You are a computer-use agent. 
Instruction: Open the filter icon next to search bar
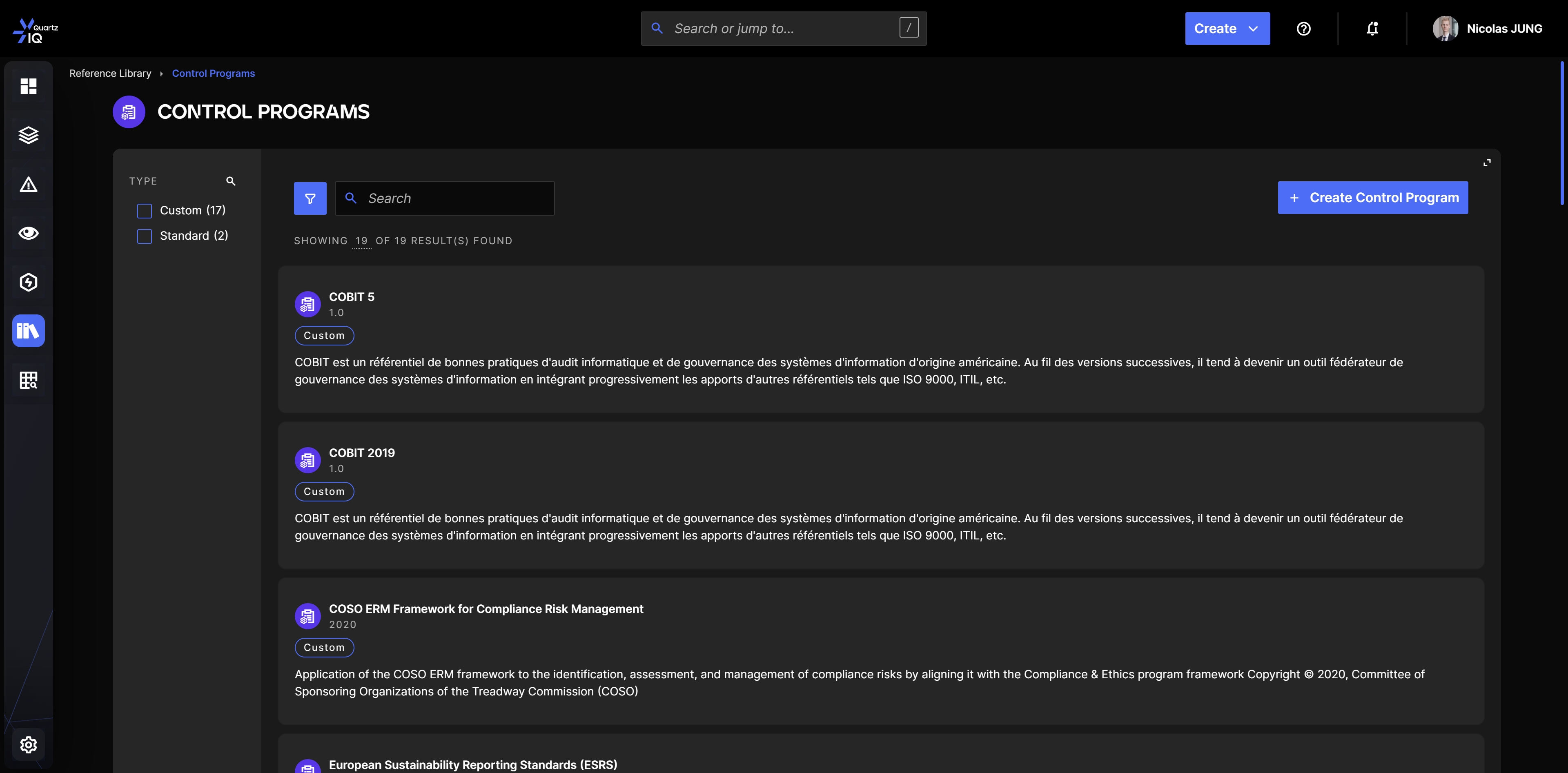click(x=310, y=198)
